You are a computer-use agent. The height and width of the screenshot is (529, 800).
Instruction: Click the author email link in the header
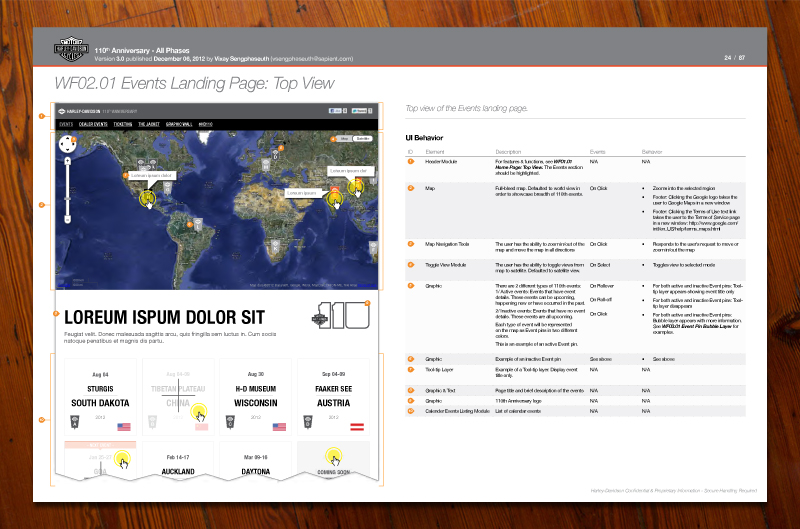pos(312,59)
